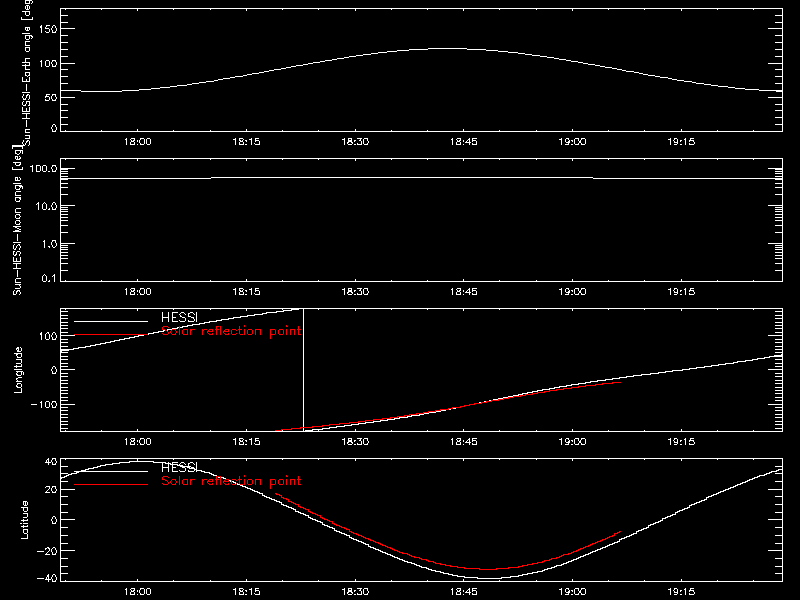Click the -100 tick on Longitude axis
The height and width of the screenshot is (600, 800).
(x=44, y=405)
